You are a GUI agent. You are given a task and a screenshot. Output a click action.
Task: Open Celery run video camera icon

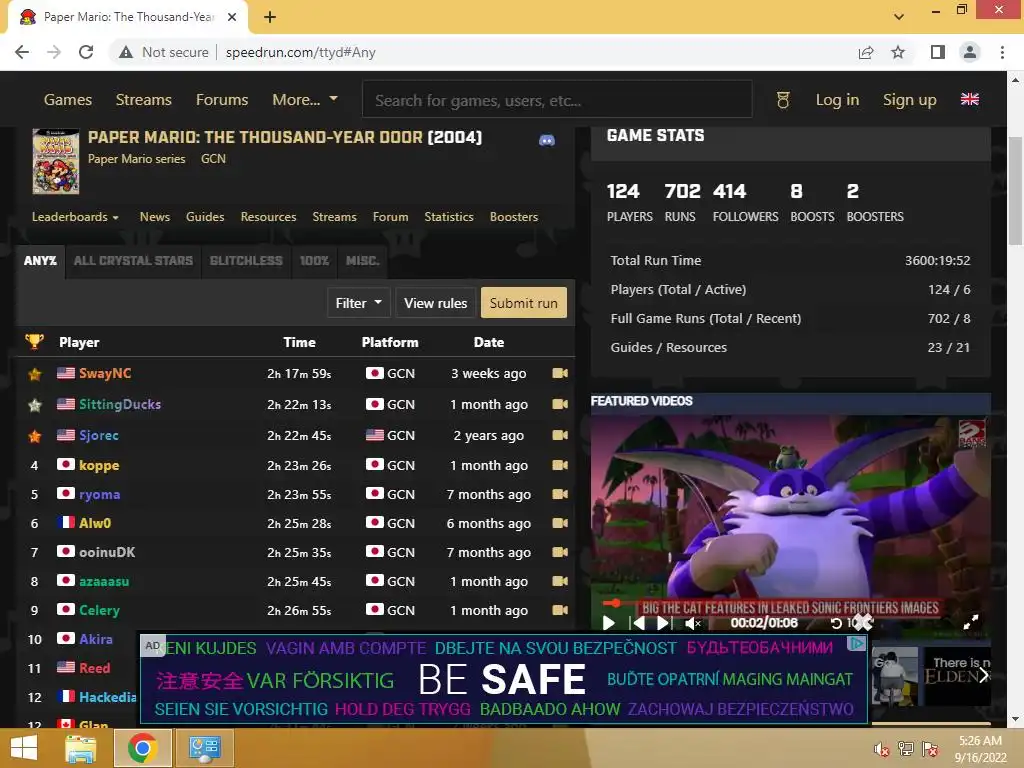tap(560, 610)
